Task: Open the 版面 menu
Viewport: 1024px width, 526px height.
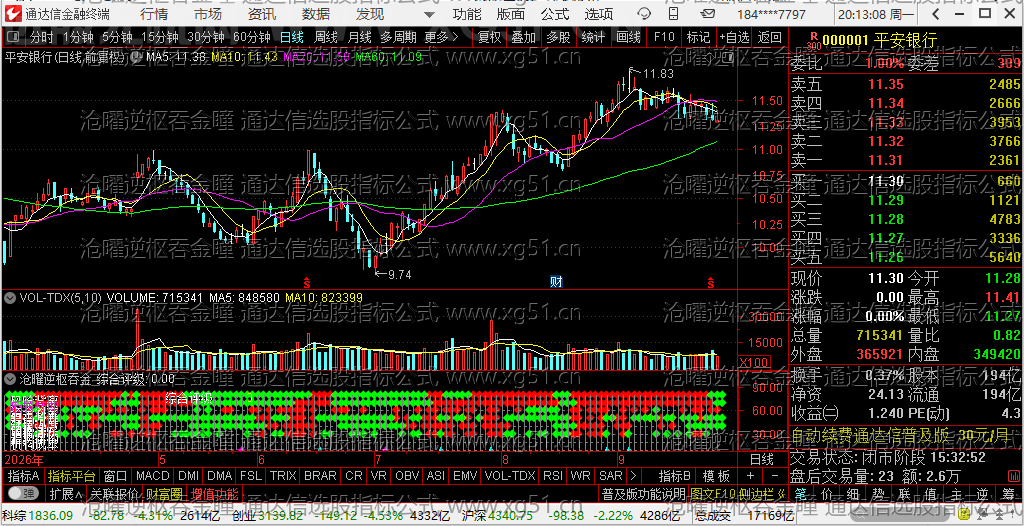Action: [511, 14]
